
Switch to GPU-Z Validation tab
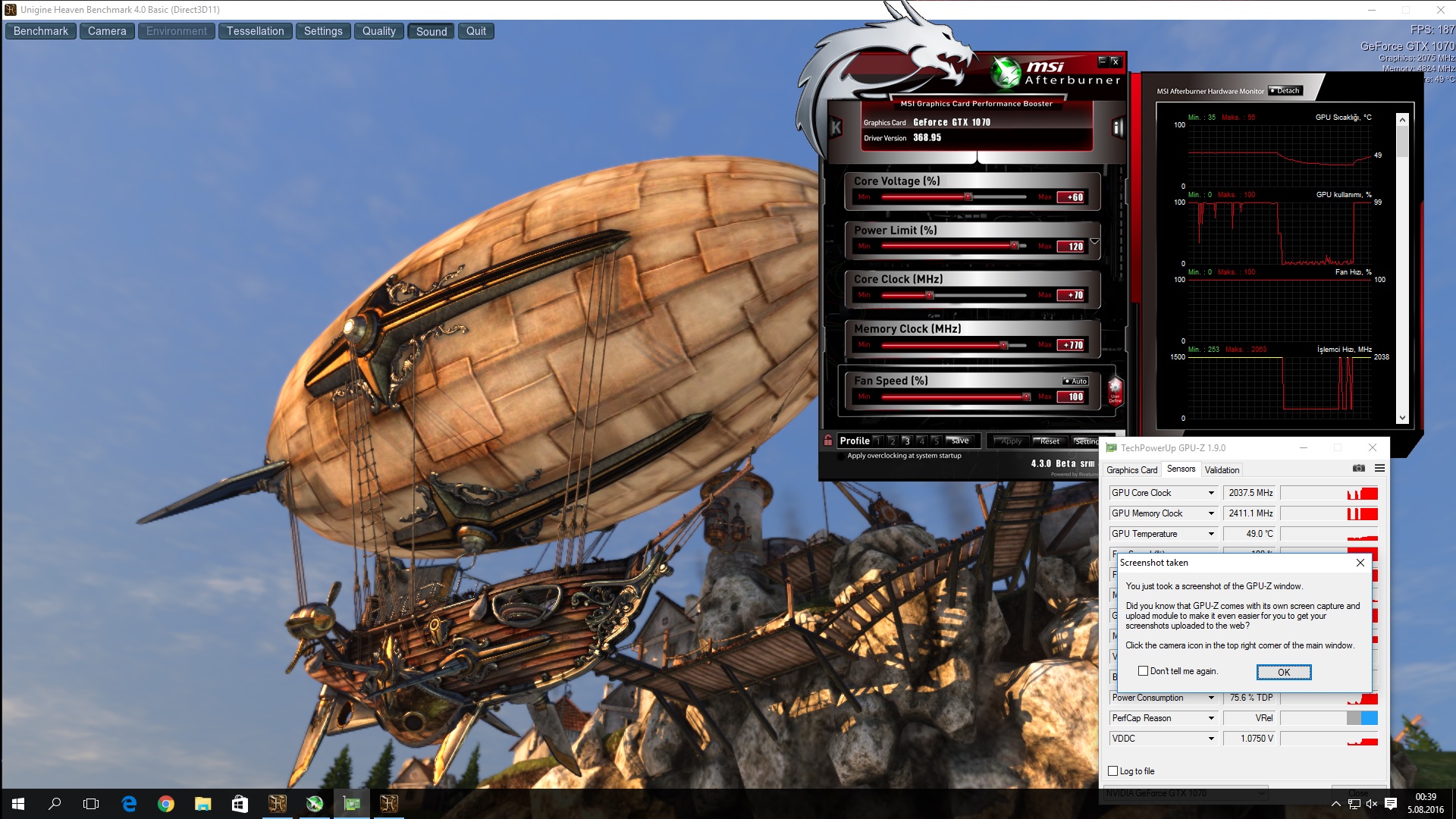(x=1222, y=470)
